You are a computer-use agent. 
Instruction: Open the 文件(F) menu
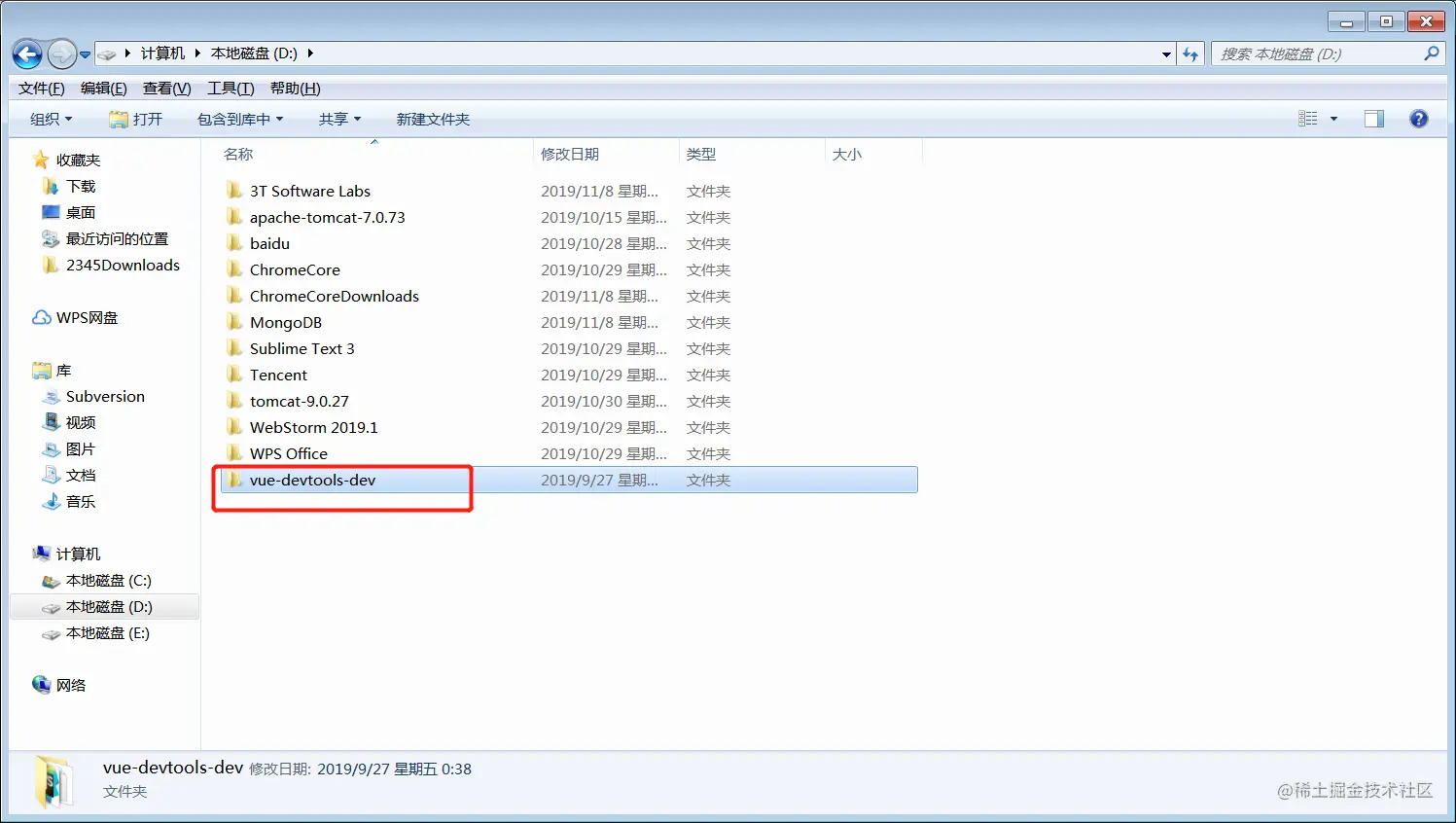click(42, 89)
